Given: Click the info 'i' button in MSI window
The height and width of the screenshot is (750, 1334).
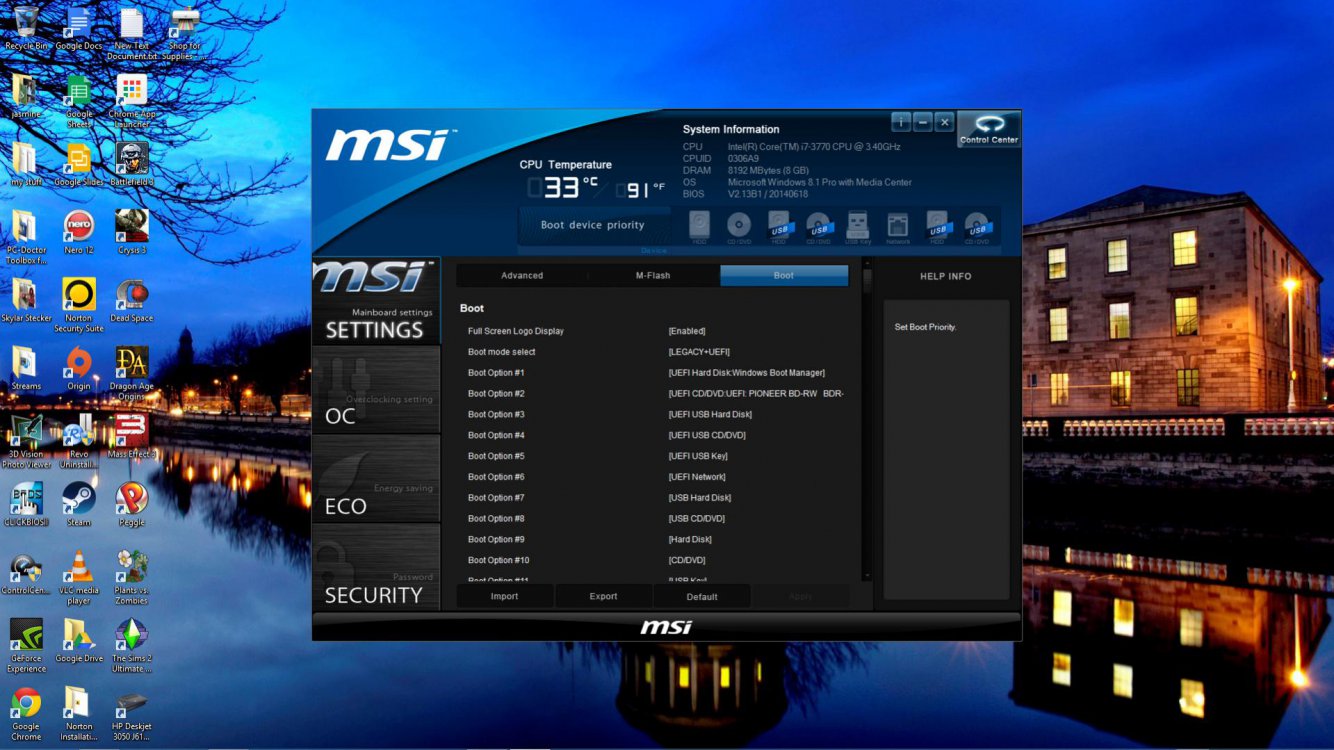Looking at the screenshot, I should 901,122.
